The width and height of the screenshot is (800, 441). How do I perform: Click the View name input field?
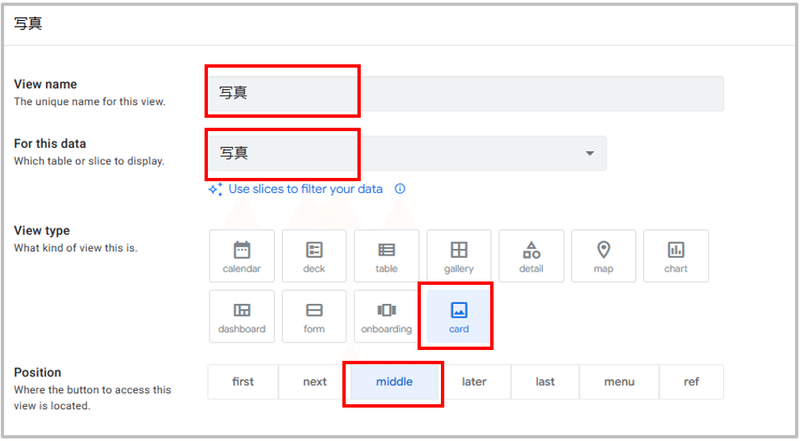pos(466,93)
